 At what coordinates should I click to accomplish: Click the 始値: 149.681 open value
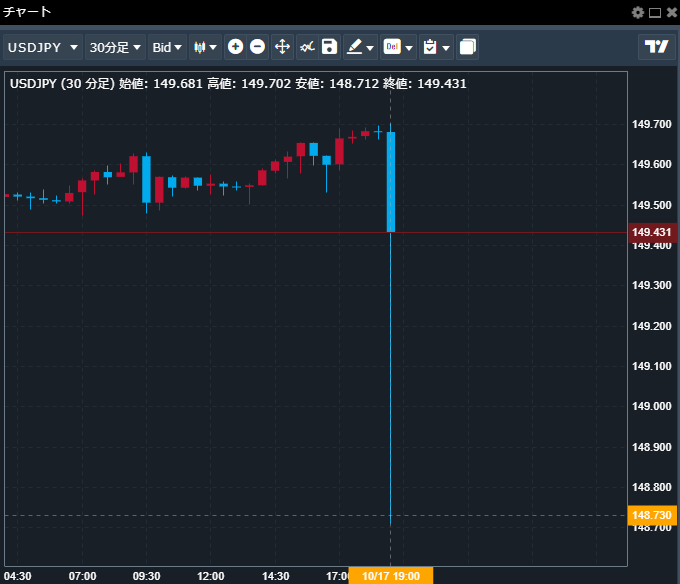[161, 83]
